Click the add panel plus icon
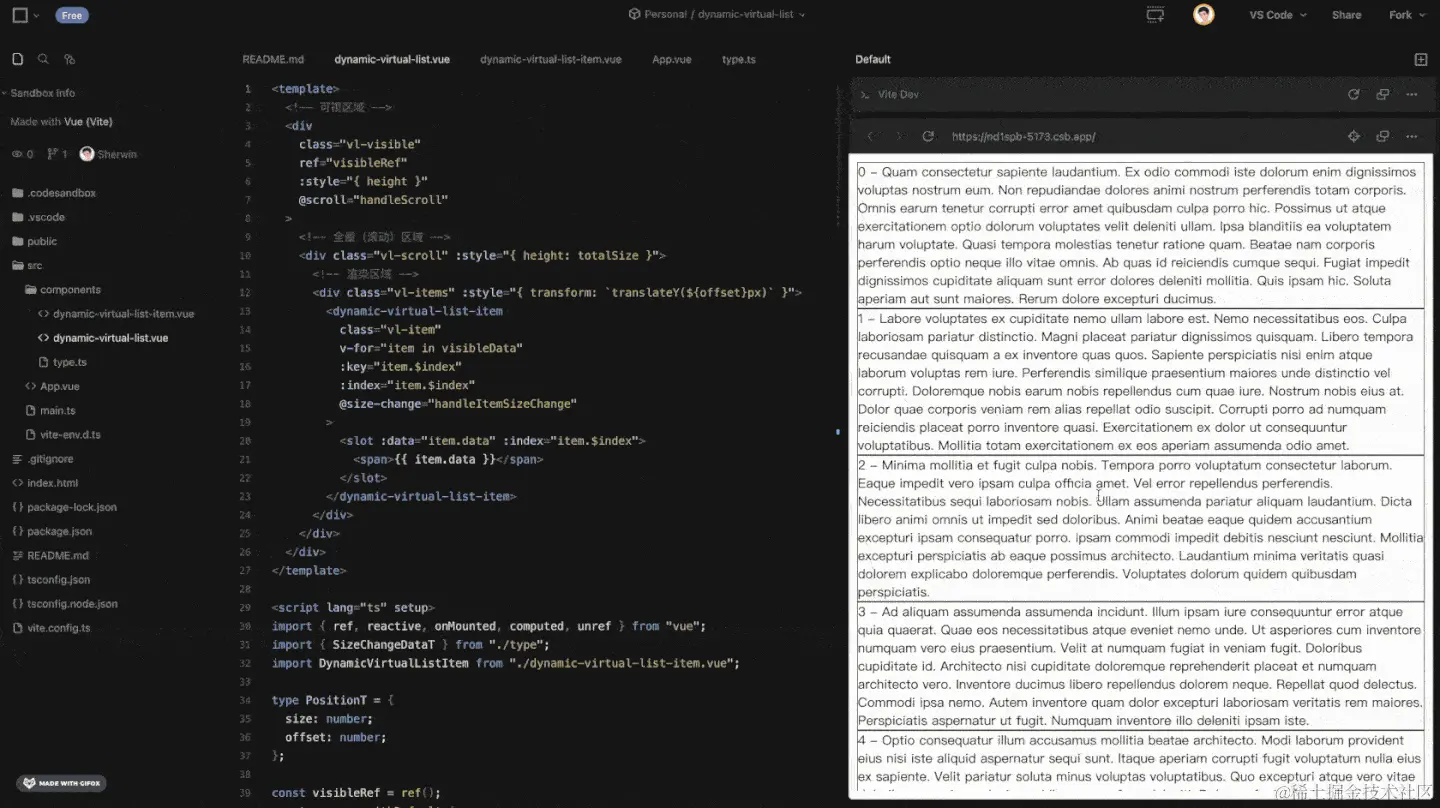Image resolution: width=1440 pixels, height=808 pixels. coord(1421,59)
